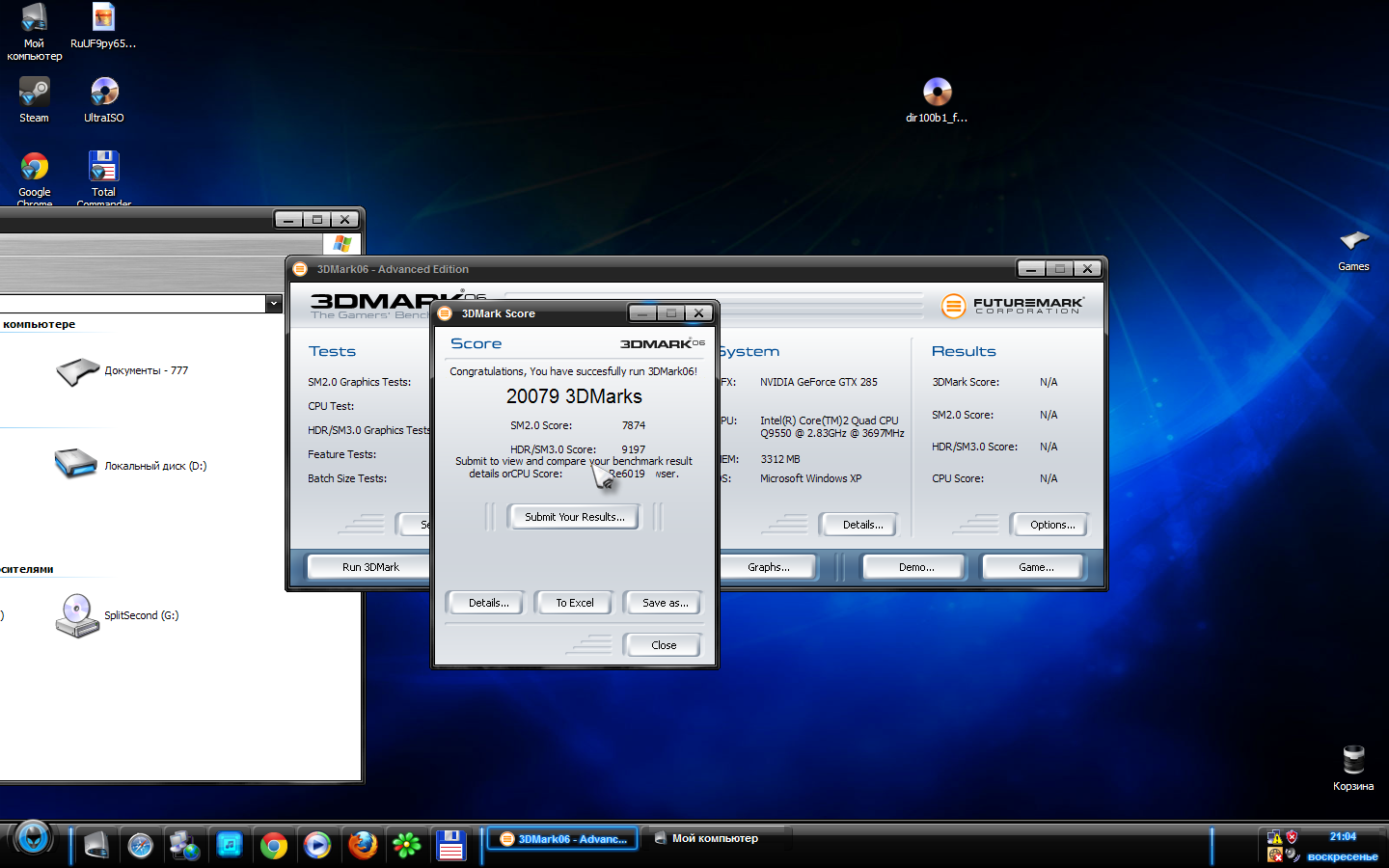1389x868 pixels.
Task: Click Run 3DMark in the main window
Action: pyautogui.click(x=369, y=567)
